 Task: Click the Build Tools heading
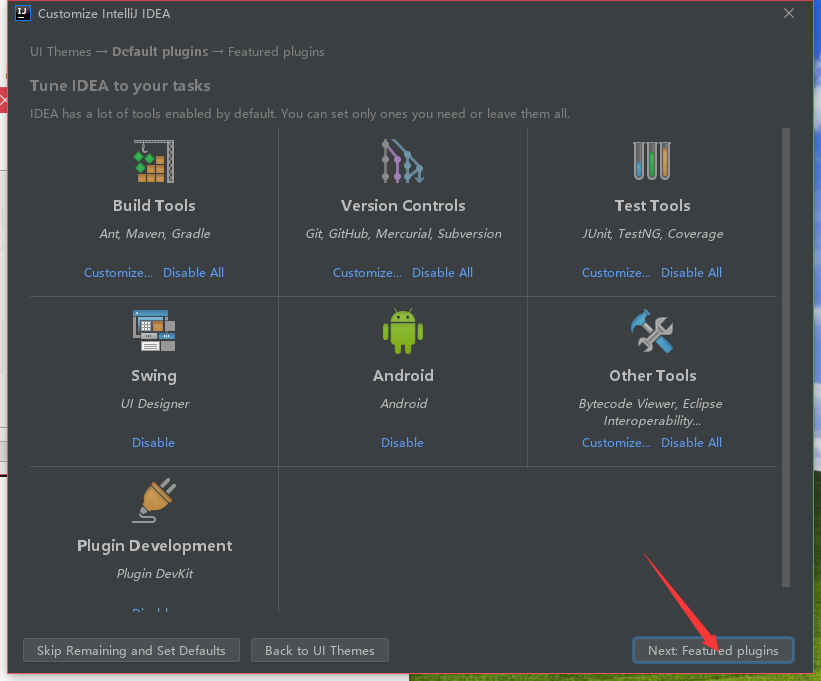154,206
